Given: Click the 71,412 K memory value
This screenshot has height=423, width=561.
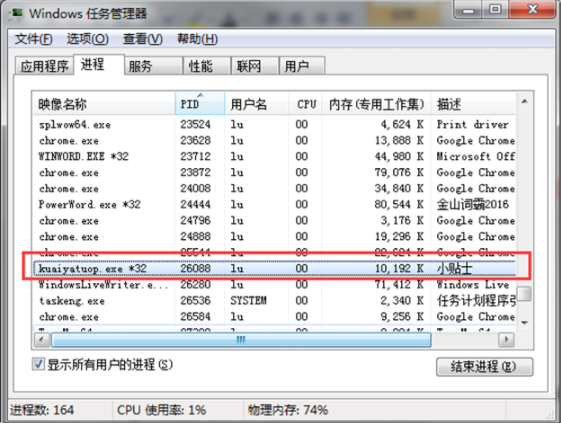Looking at the screenshot, I should [x=399, y=285].
